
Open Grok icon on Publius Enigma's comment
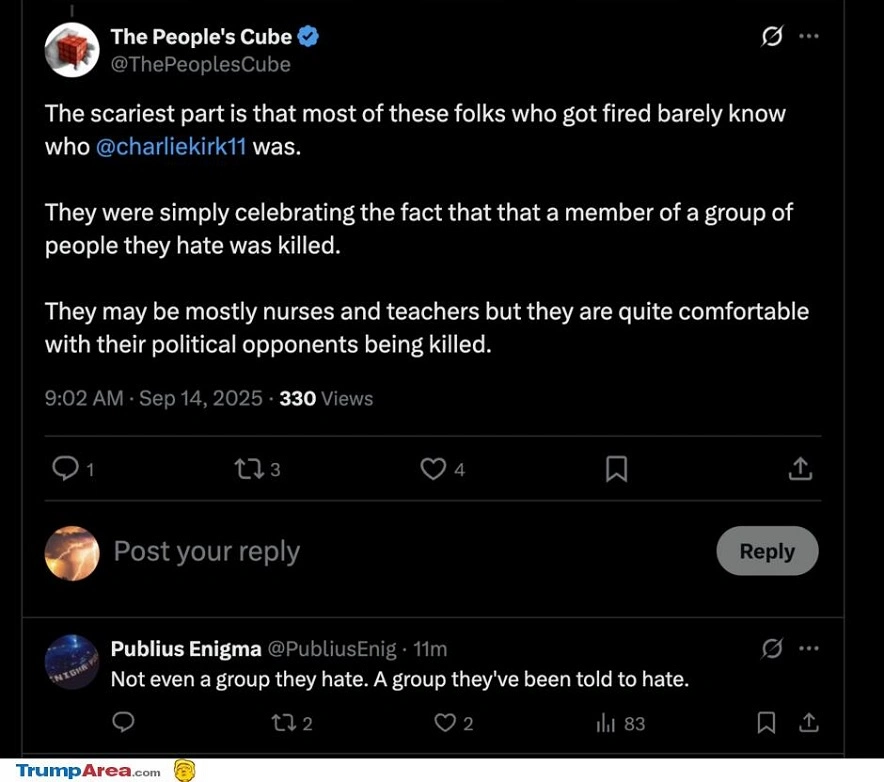point(772,649)
